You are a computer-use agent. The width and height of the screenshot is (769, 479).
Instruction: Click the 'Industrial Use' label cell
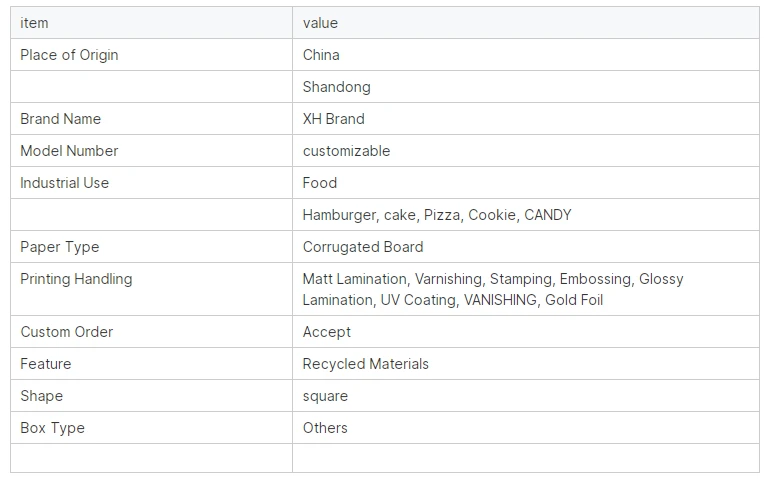[152, 183]
